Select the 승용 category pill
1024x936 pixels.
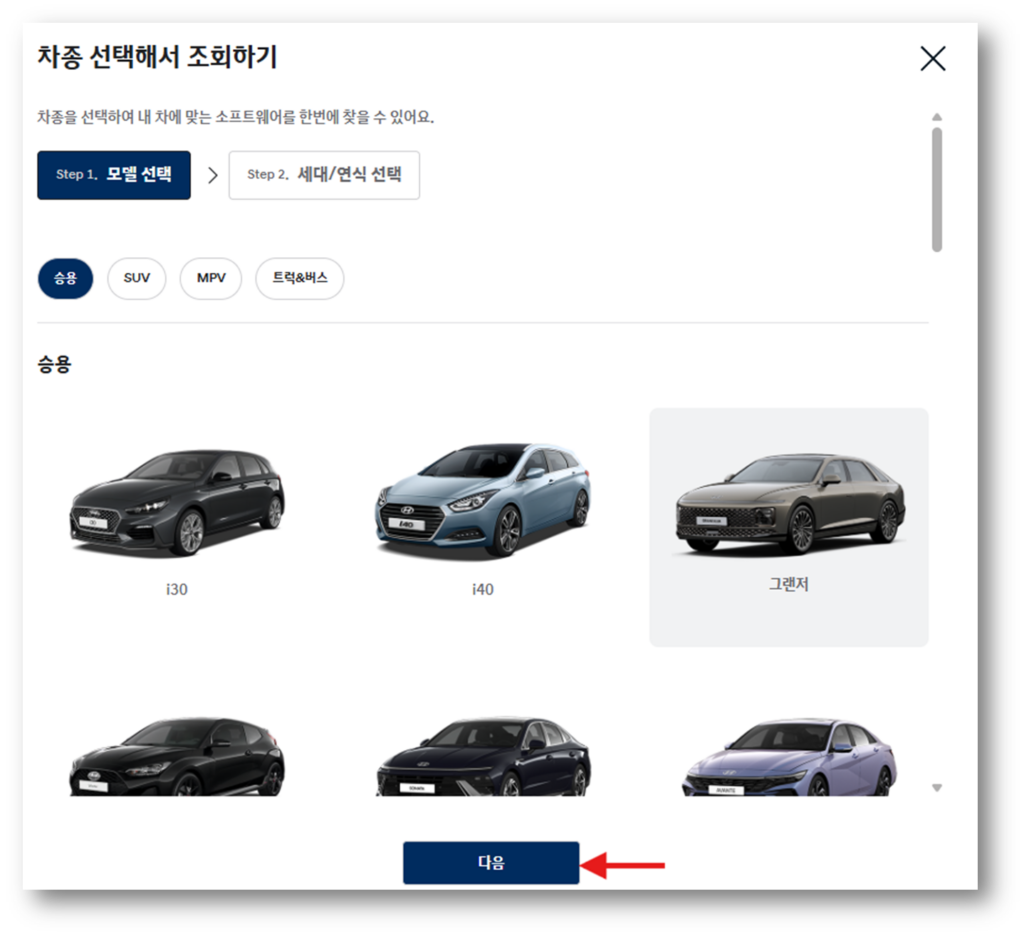pos(65,278)
